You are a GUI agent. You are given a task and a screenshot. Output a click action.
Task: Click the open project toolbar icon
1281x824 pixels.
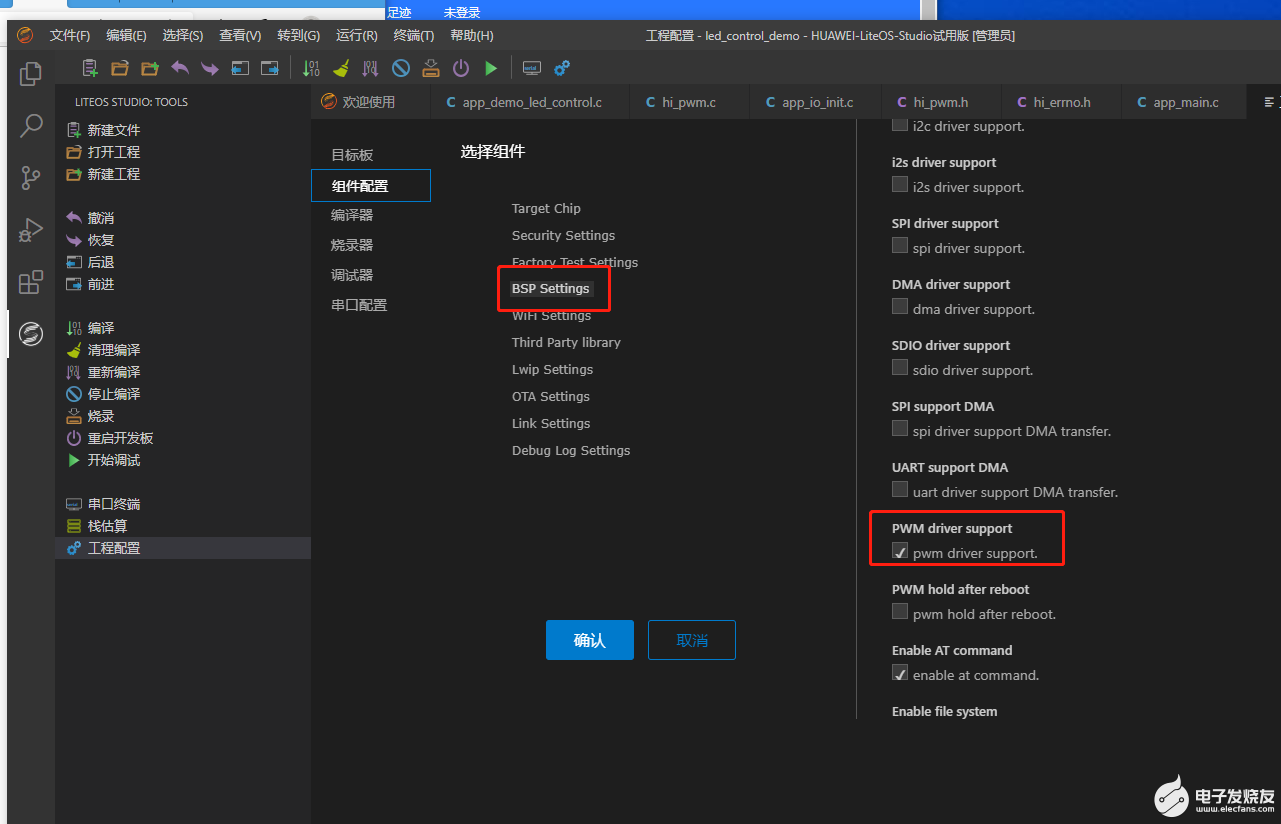[120, 68]
